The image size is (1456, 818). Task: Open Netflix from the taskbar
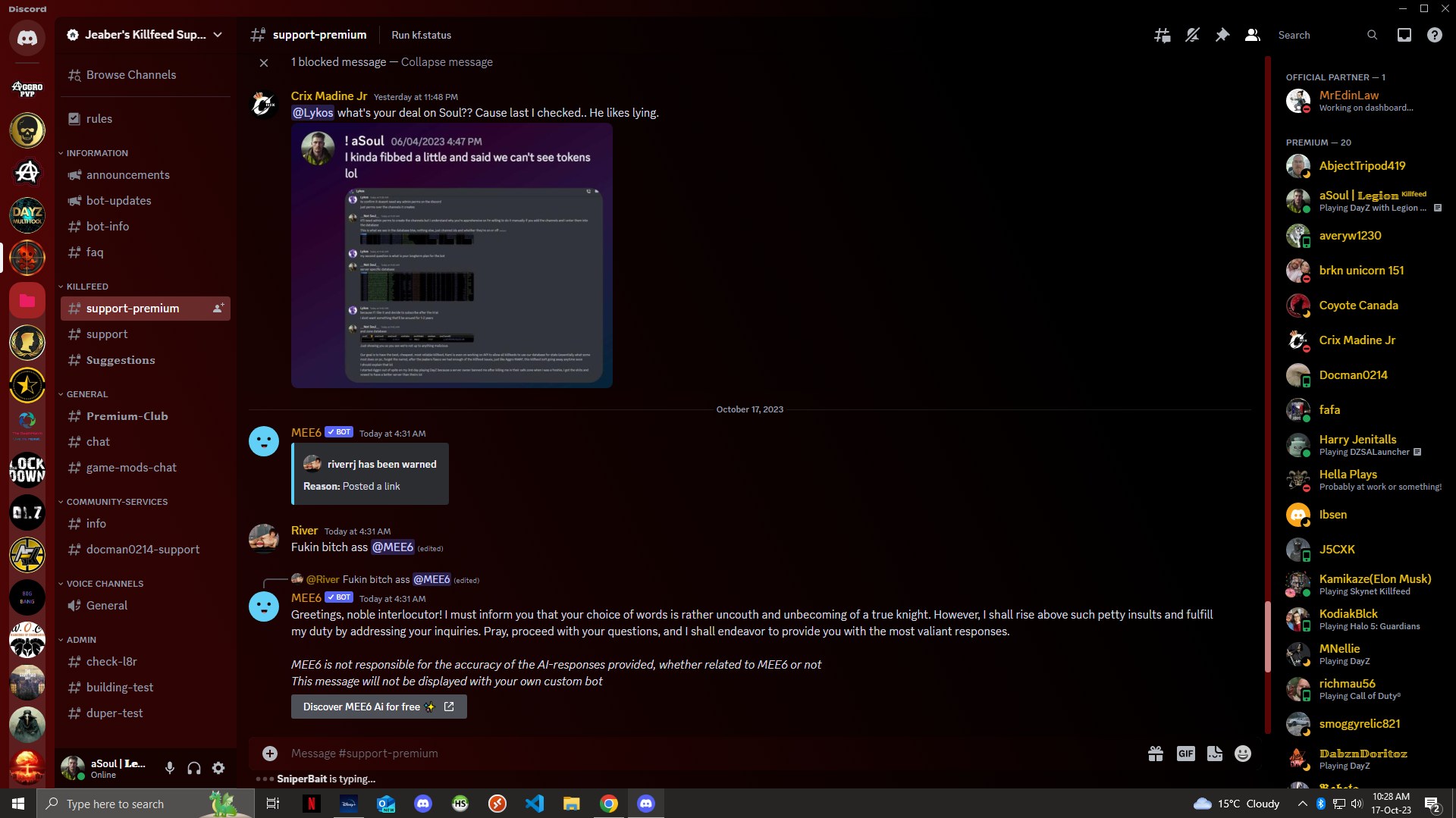pos(311,804)
